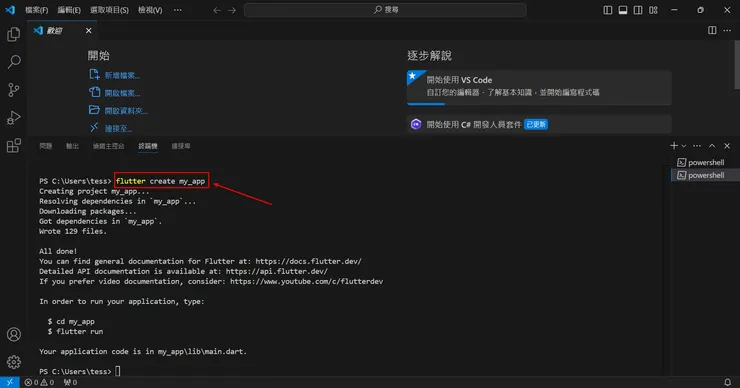The height and width of the screenshot is (388, 740).
Task: Switch to the Debug Console panel tab
Action: [x=109, y=146]
